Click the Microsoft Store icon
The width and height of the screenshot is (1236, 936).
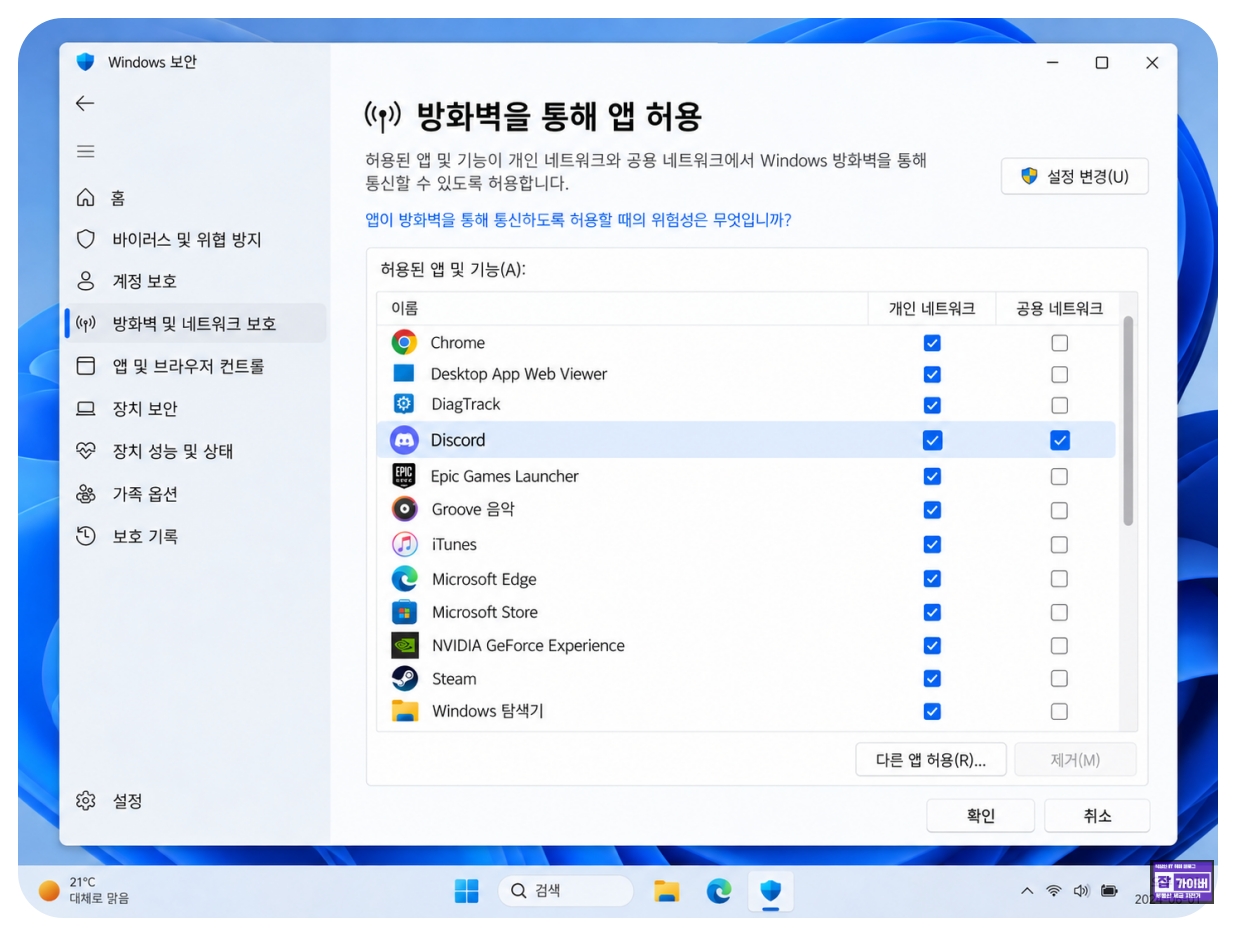[x=404, y=612]
